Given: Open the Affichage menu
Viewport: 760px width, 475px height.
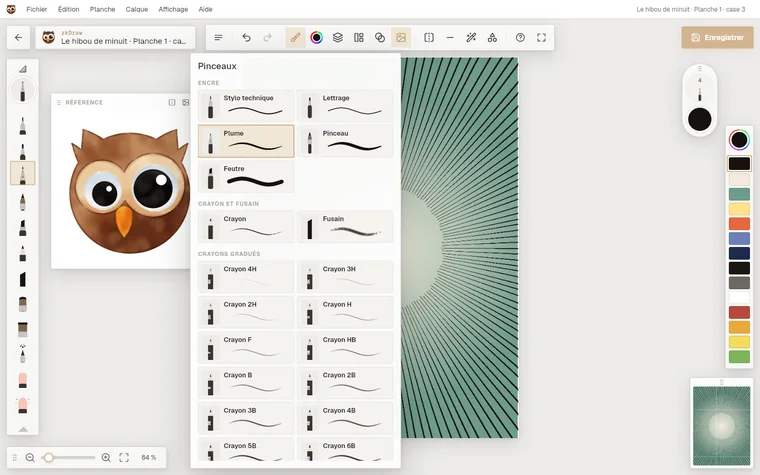Looking at the screenshot, I should click(173, 9).
